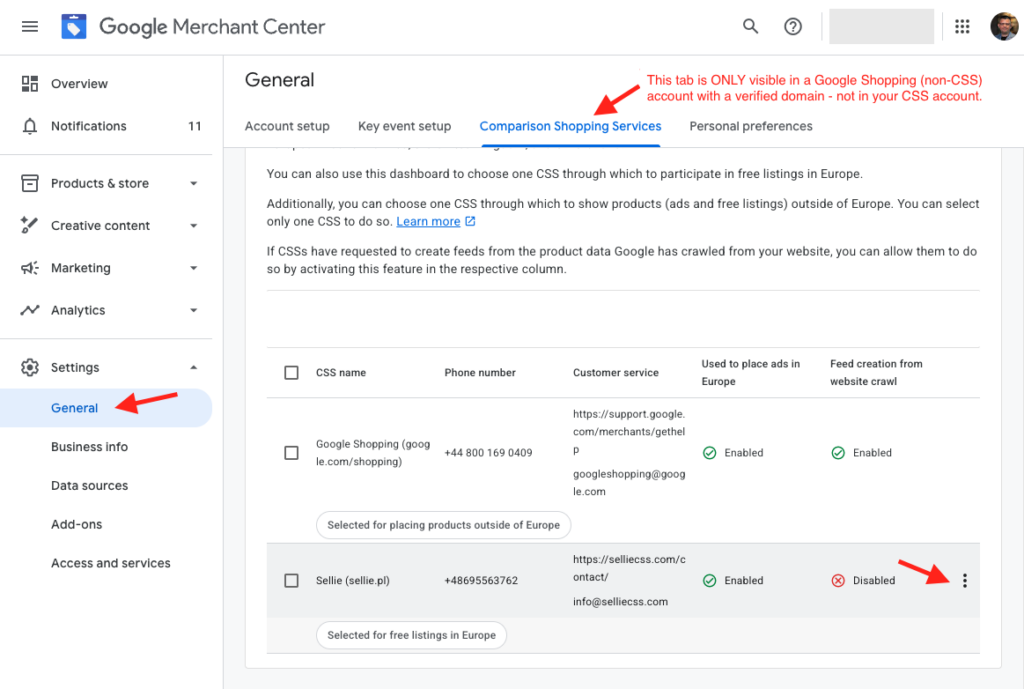Click Google Shopping ads Enabled check icon

709,453
